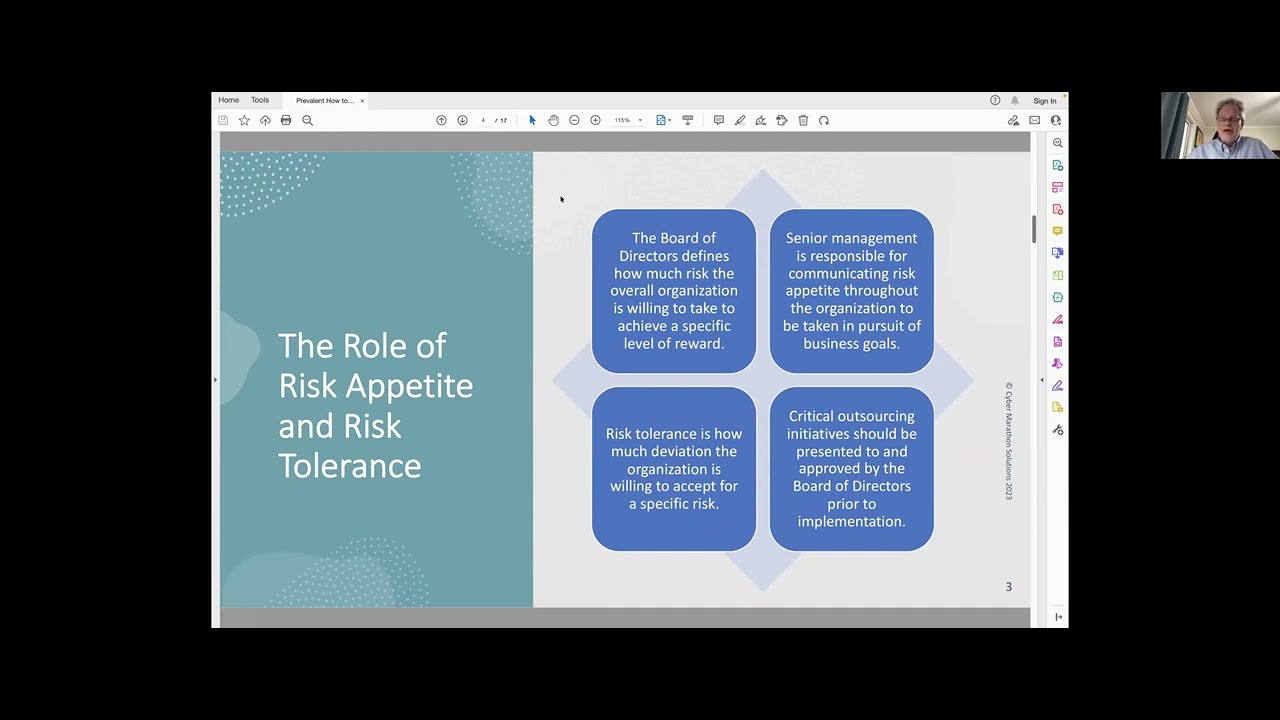This screenshot has width=1280, height=720.
Task: Collapse the right tools pane arrow
Action: coord(1041,380)
